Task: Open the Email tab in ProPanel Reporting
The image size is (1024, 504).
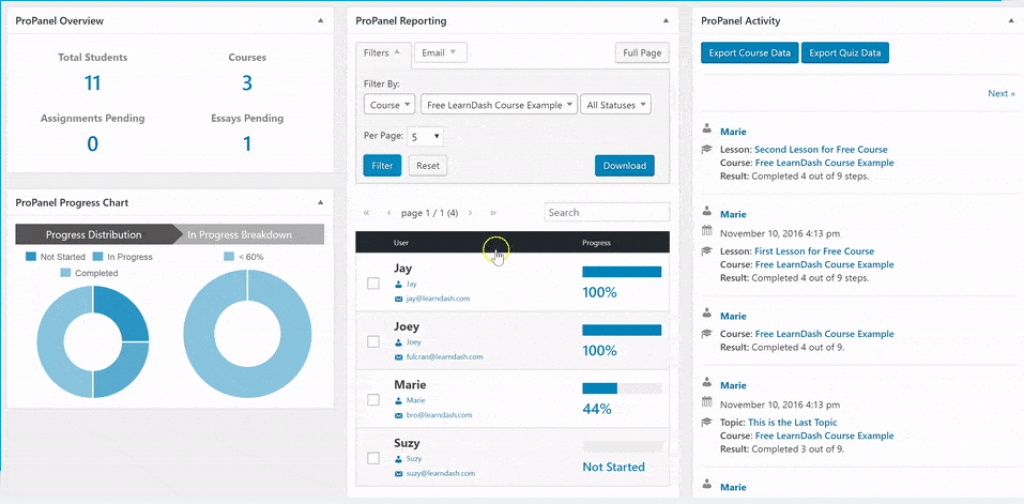Action: (439, 53)
